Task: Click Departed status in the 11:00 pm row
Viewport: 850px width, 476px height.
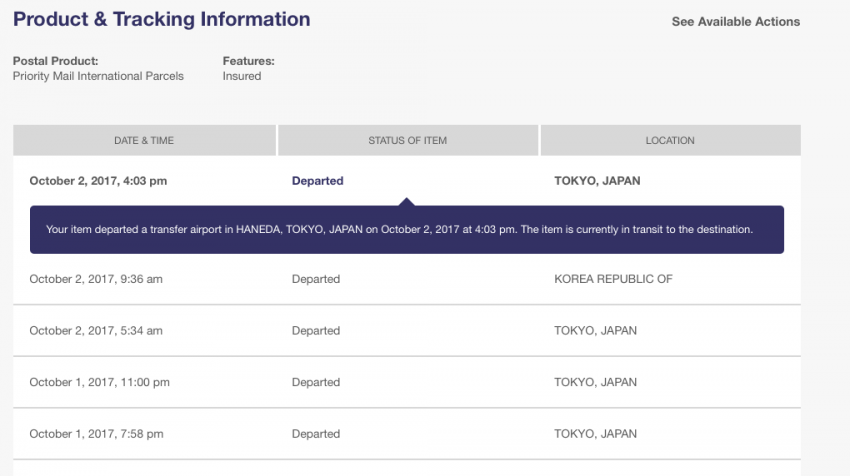Action: 316,382
